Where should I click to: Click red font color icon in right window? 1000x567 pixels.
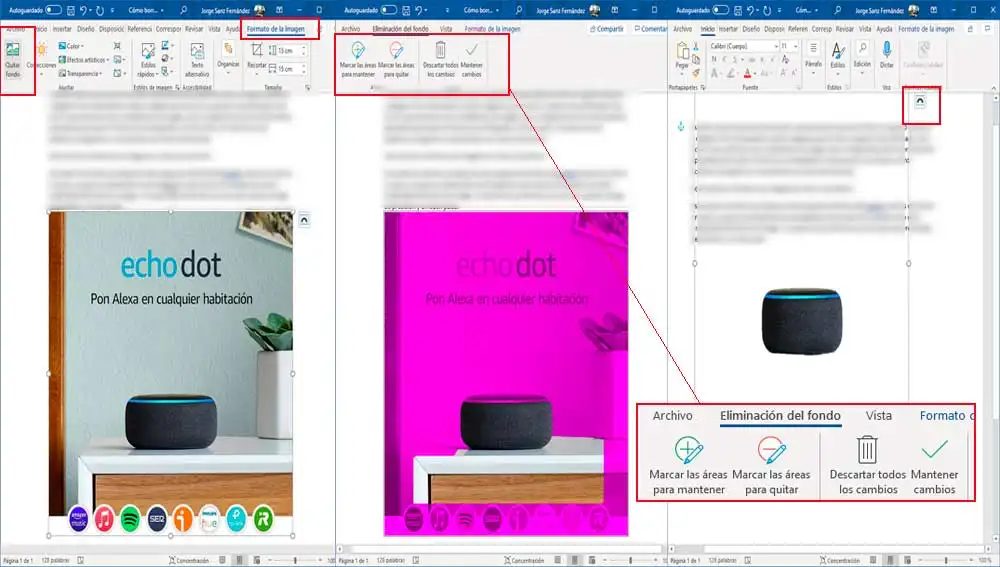point(747,73)
